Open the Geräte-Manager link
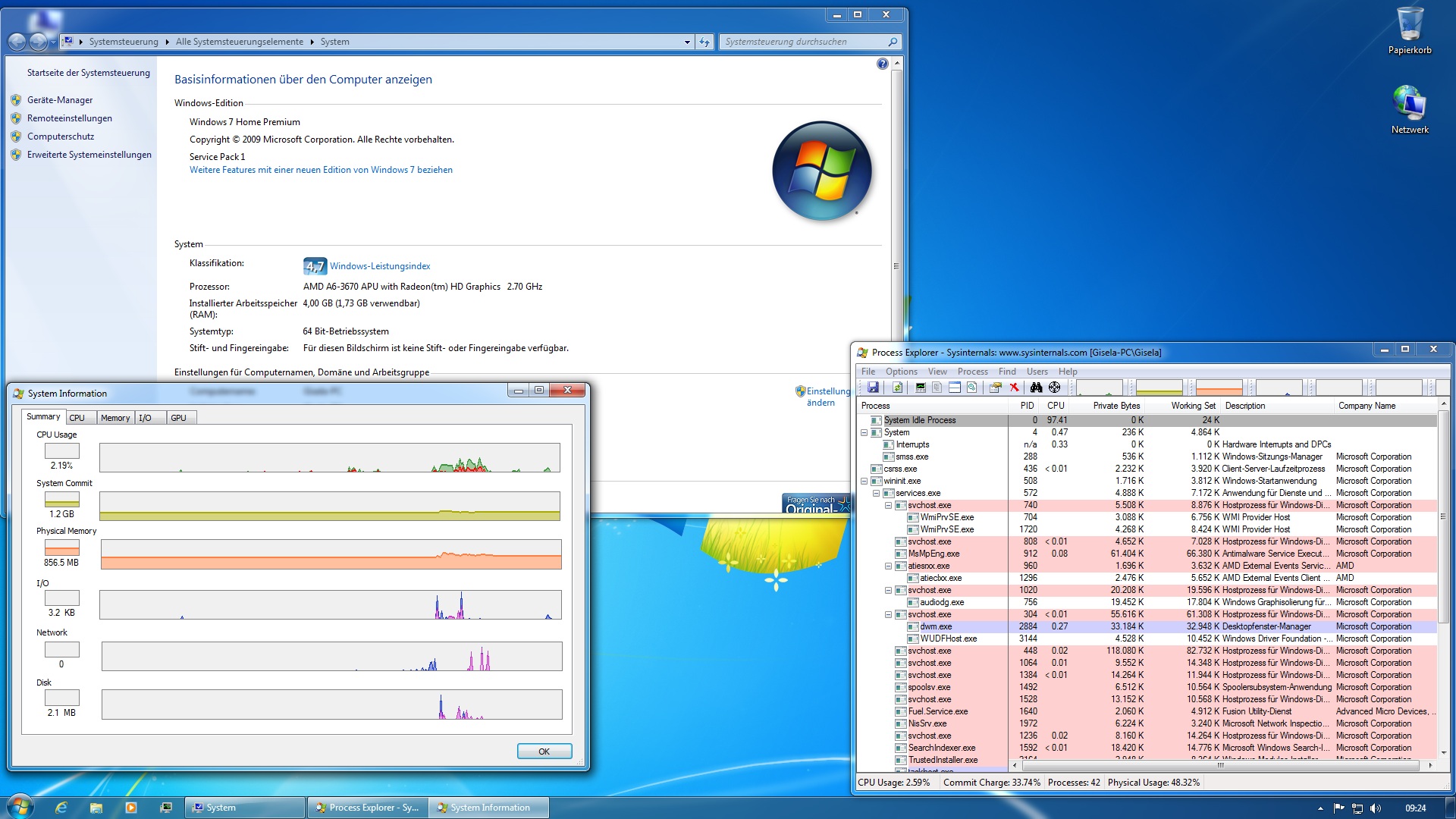 pyautogui.click(x=60, y=100)
